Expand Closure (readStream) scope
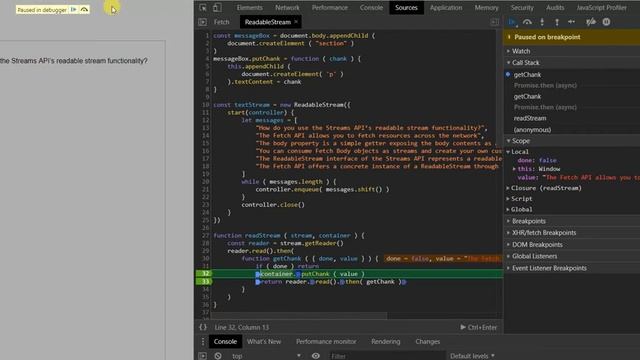Viewport: 640px width, 360px height. pos(546,188)
